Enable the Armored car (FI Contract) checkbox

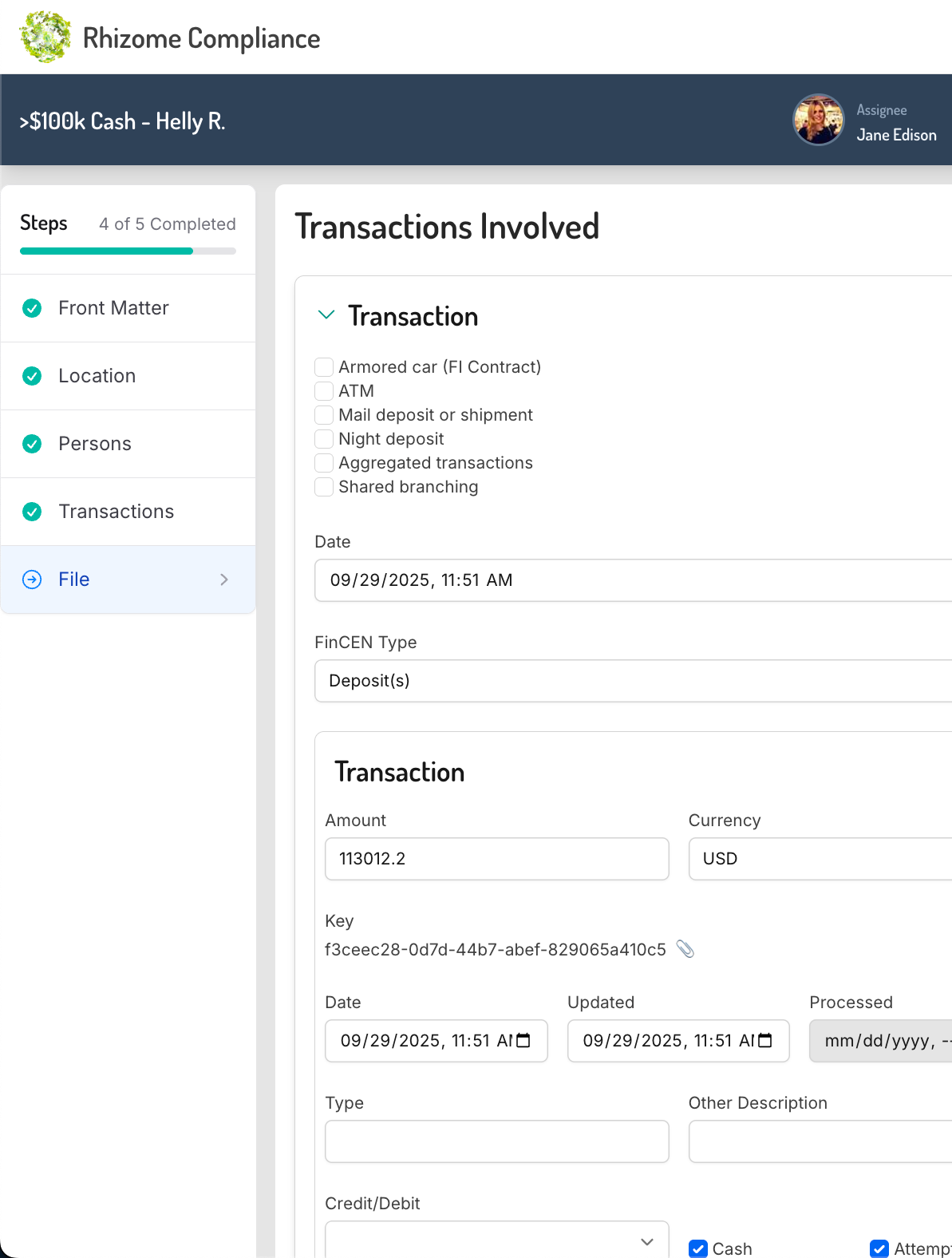click(324, 367)
